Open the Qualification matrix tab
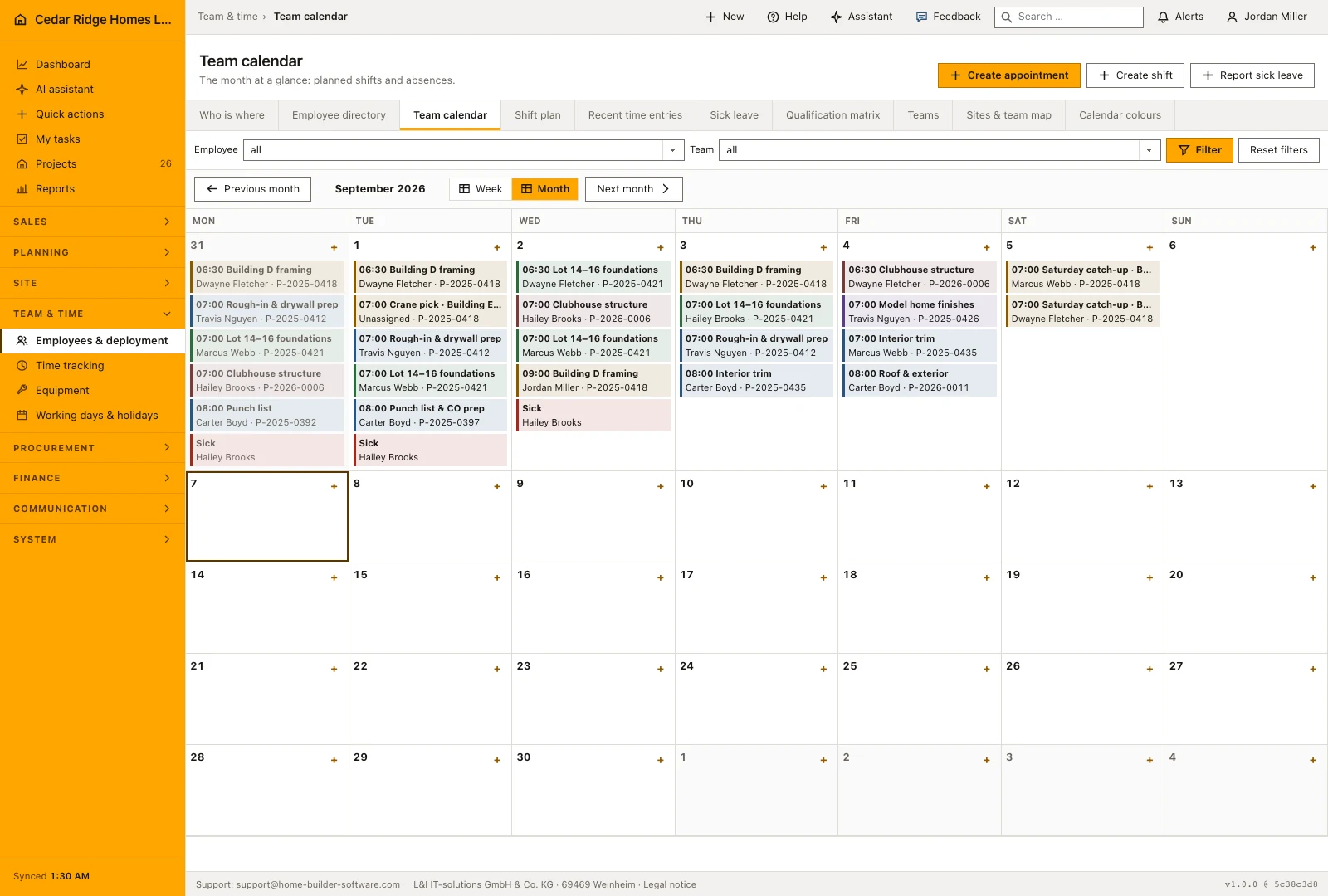Image resolution: width=1328 pixels, height=896 pixels. pyautogui.click(x=833, y=115)
